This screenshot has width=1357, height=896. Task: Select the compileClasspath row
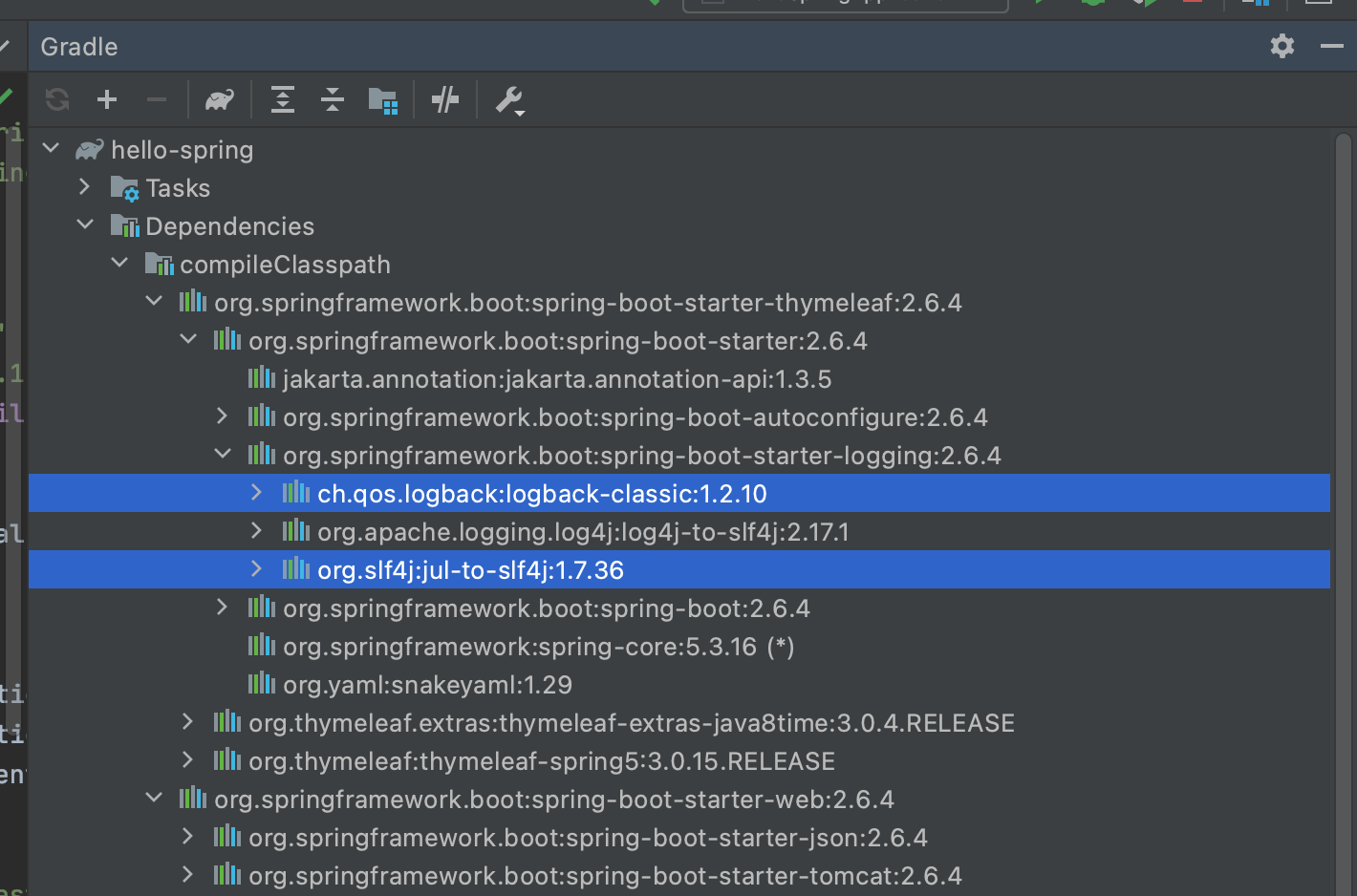pos(679,265)
